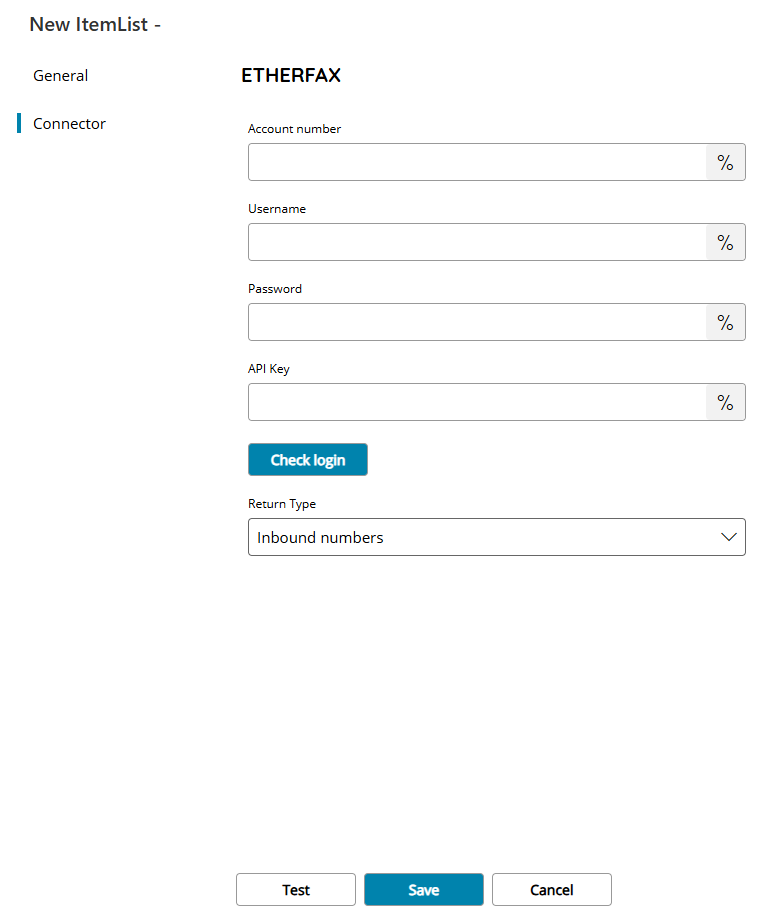Click the New ItemList title text
The width and height of the screenshot is (762, 920).
89,25
